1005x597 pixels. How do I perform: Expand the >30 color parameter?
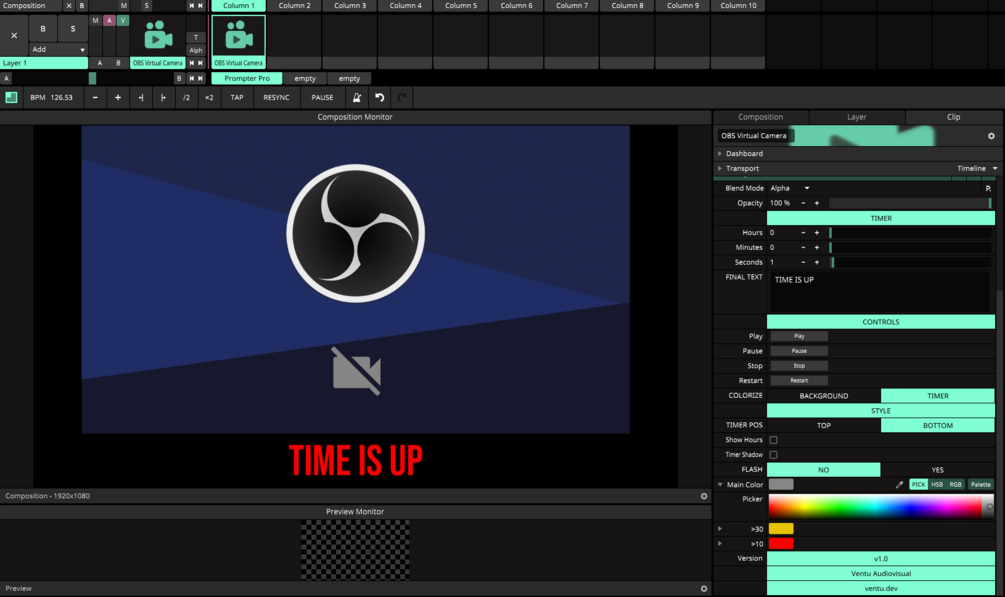point(720,529)
